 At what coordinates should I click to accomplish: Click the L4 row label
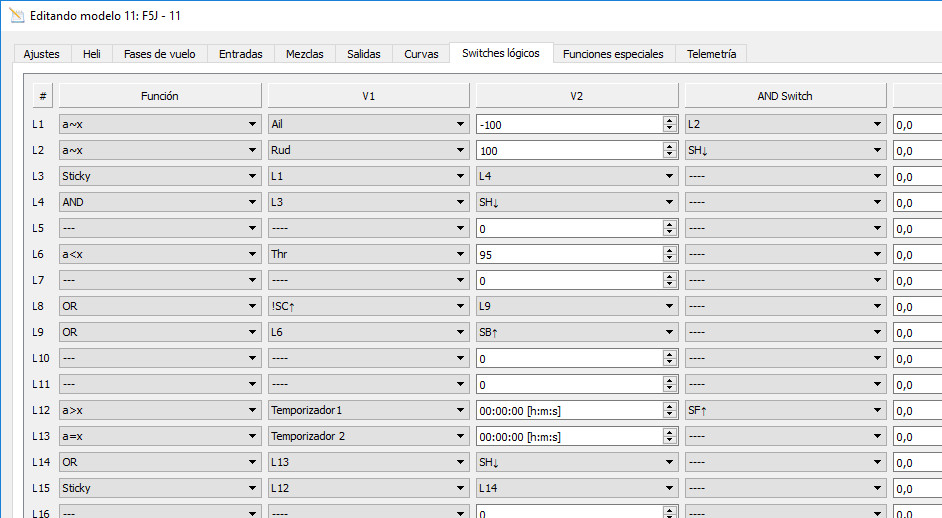(x=39, y=203)
